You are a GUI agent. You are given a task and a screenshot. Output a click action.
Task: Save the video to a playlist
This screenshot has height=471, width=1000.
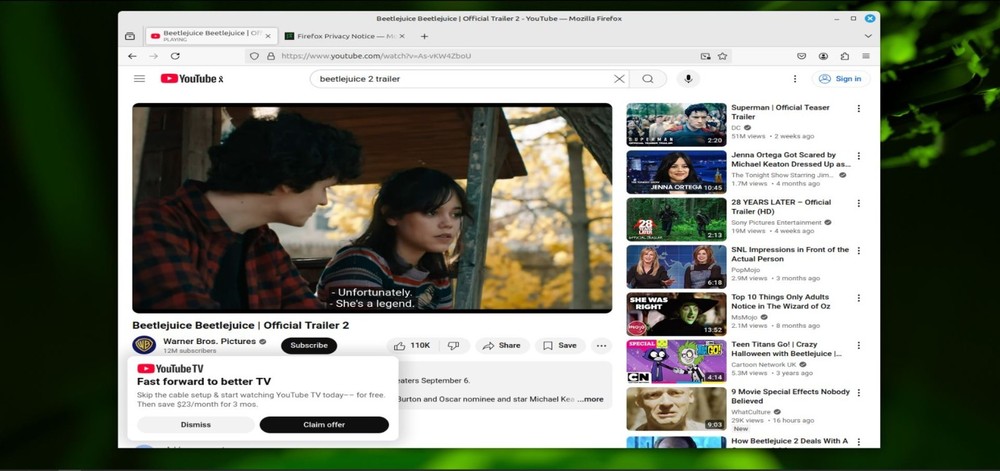[x=559, y=346]
